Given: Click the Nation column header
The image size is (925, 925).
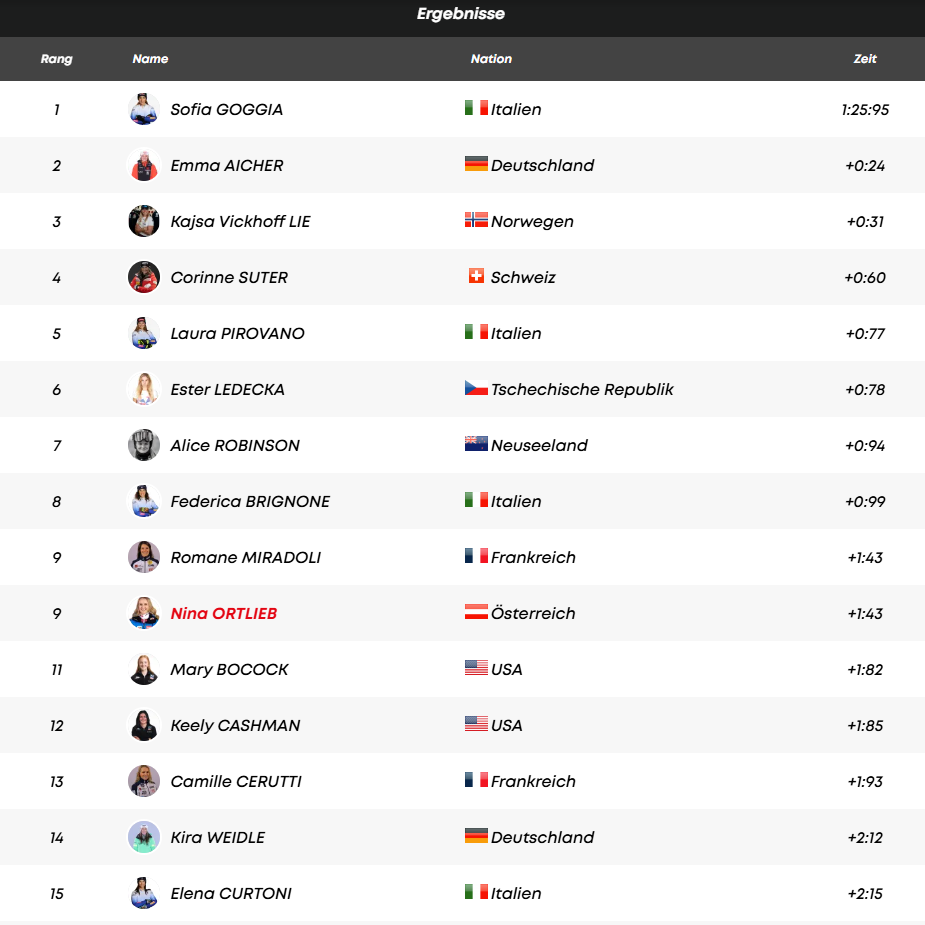Looking at the screenshot, I should (x=491, y=59).
